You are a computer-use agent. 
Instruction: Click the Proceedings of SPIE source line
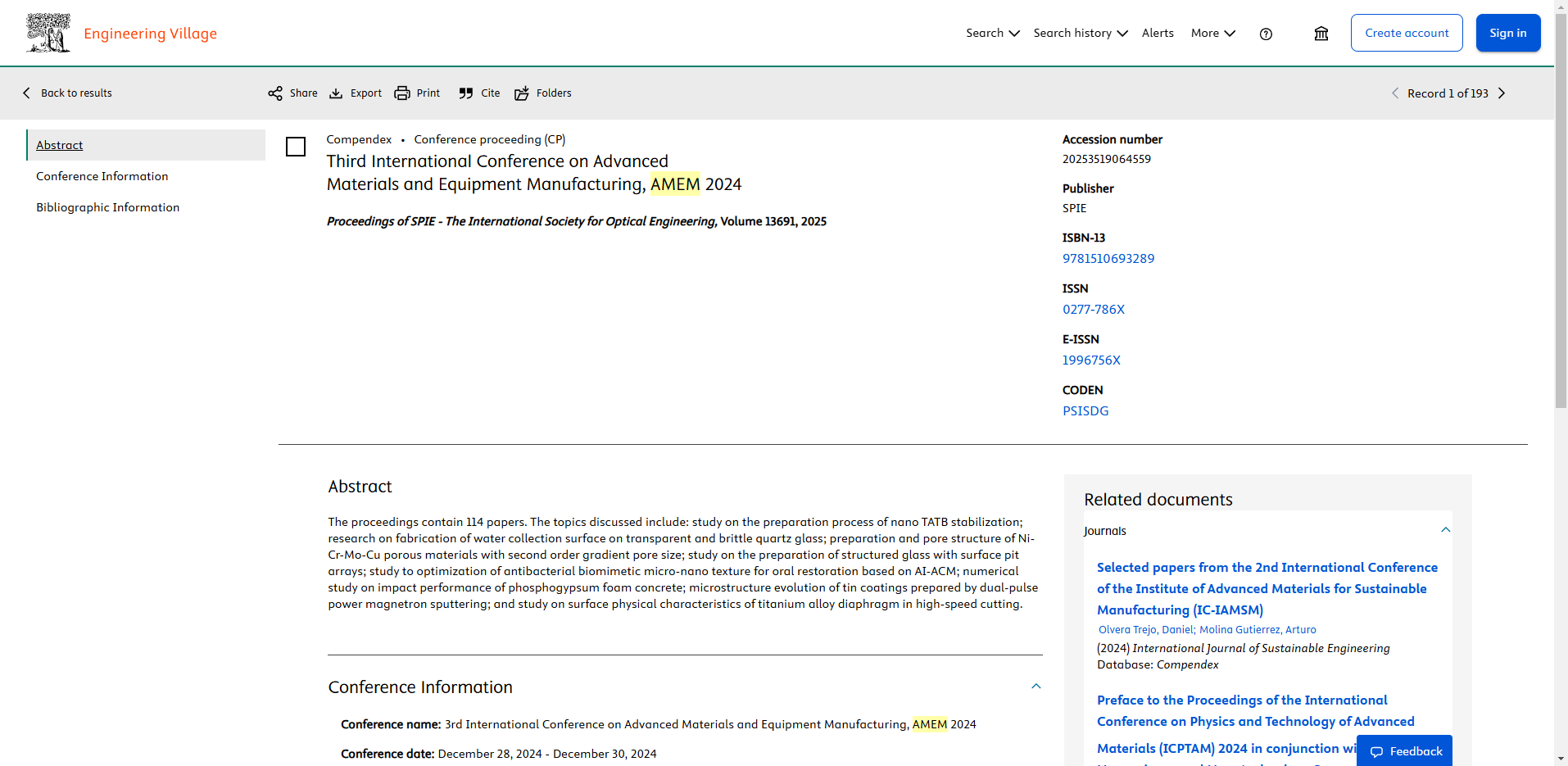577,221
